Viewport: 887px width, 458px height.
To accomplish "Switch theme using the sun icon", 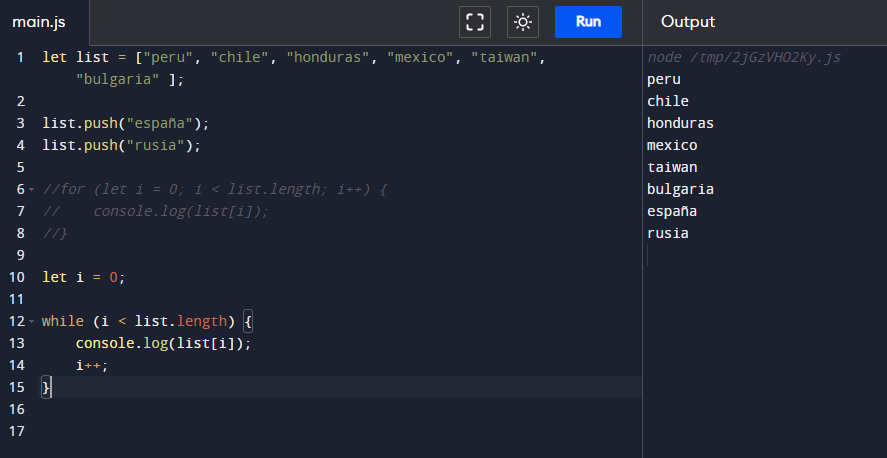I will (x=523, y=22).
